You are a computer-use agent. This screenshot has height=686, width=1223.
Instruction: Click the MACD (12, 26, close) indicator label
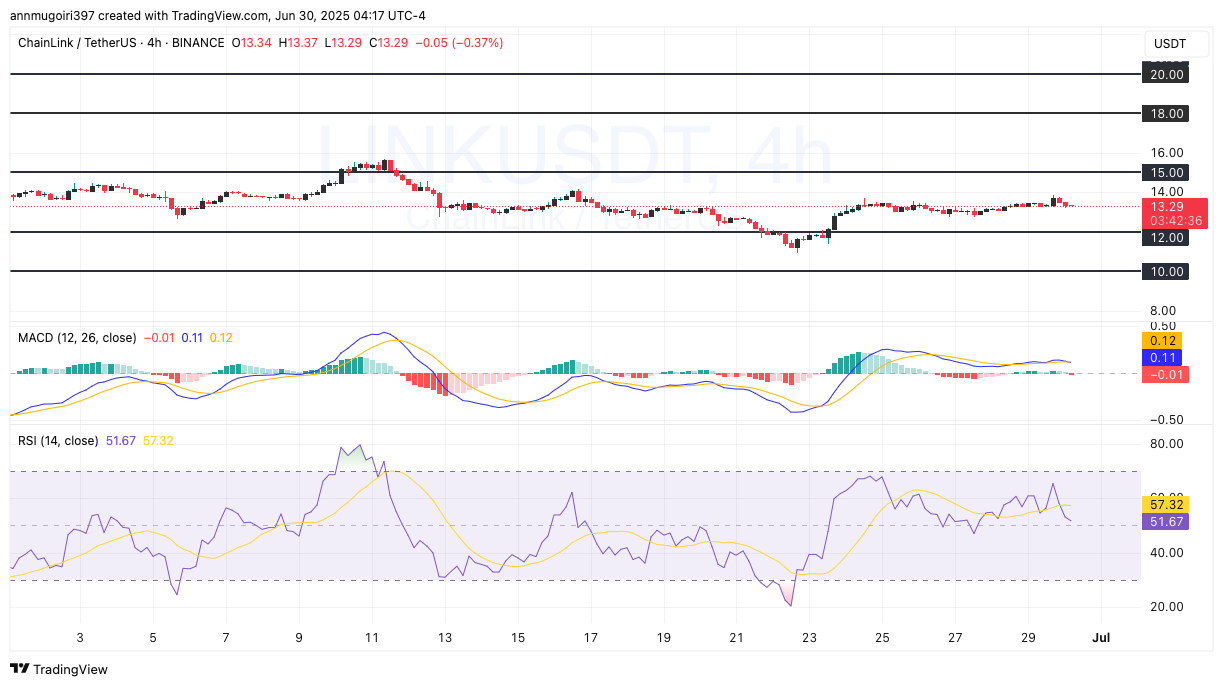(77, 338)
